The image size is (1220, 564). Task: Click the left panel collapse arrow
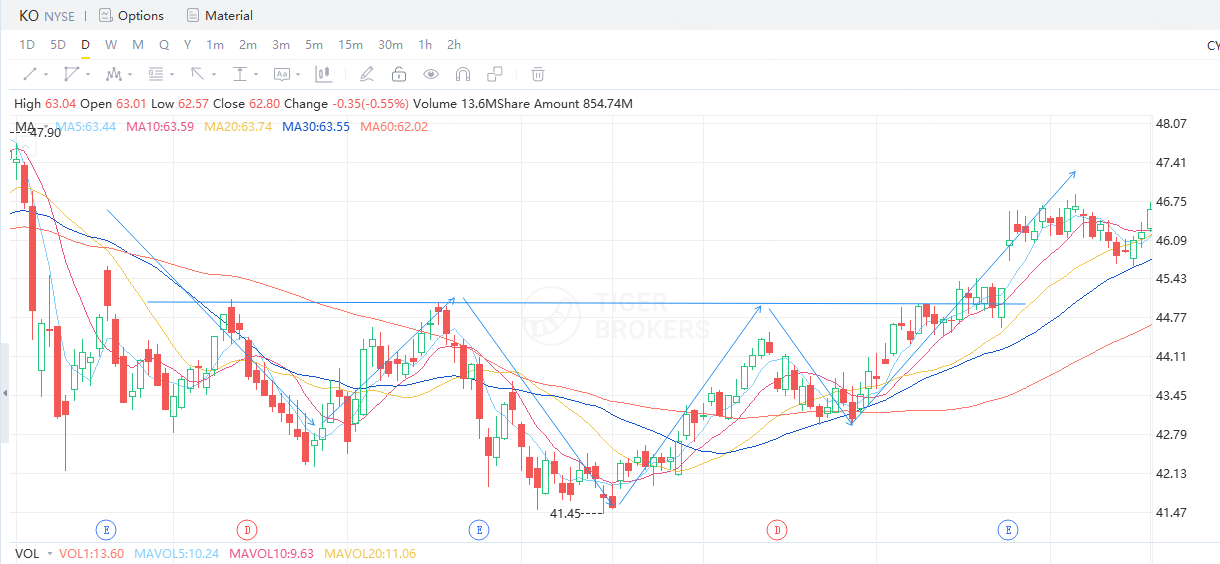coord(4,394)
